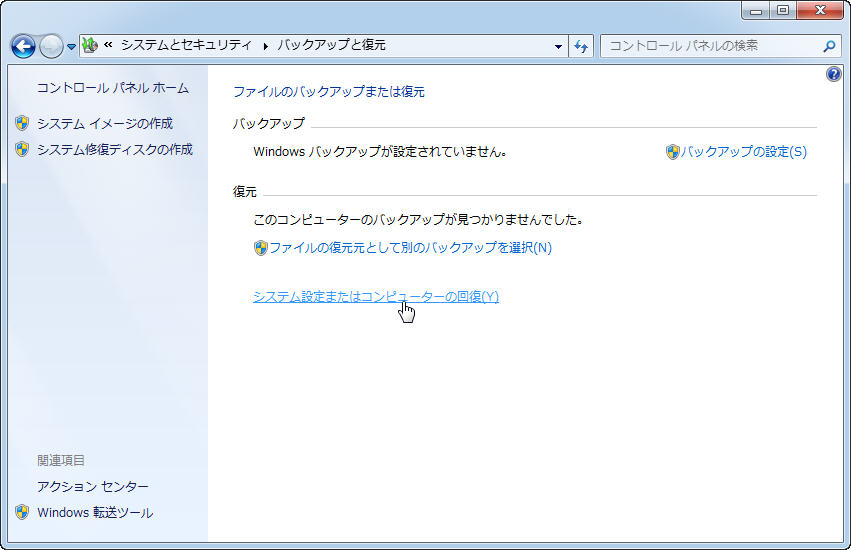Viewport: 851px width, 550px height.
Task: Open the recent pages dropdown arrow
Action: coord(71,47)
